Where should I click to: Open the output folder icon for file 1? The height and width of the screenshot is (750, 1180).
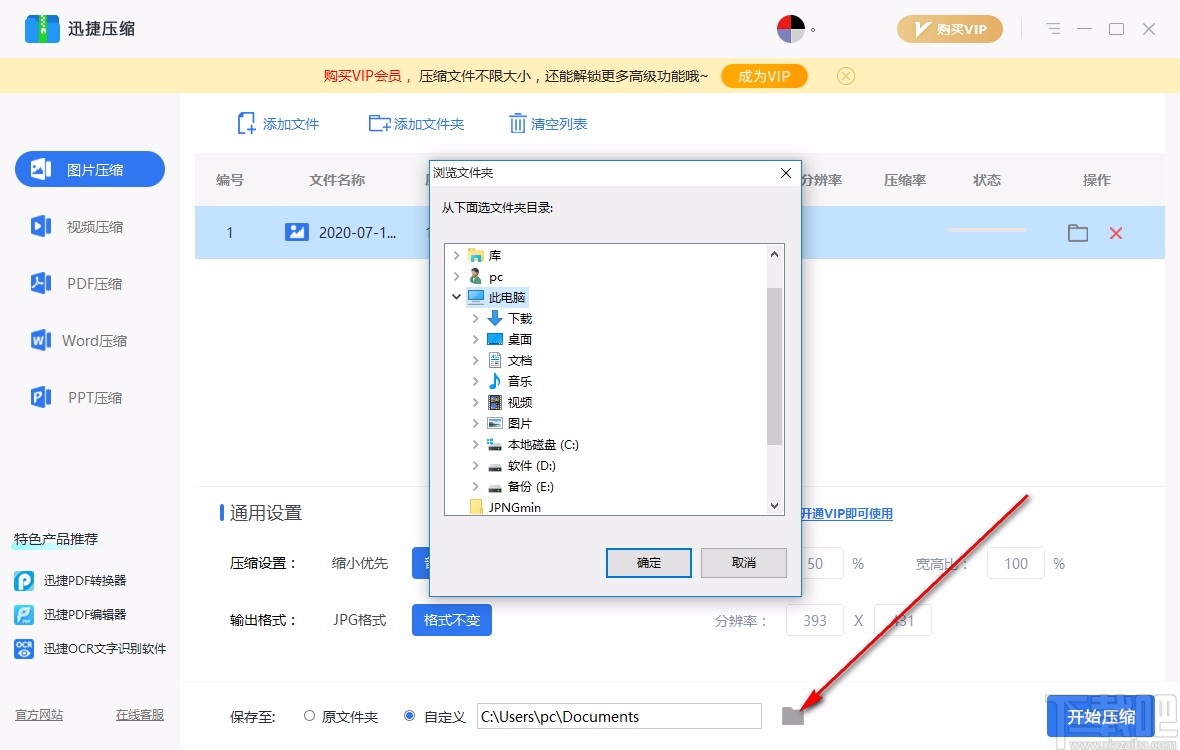click(1077, 232)
